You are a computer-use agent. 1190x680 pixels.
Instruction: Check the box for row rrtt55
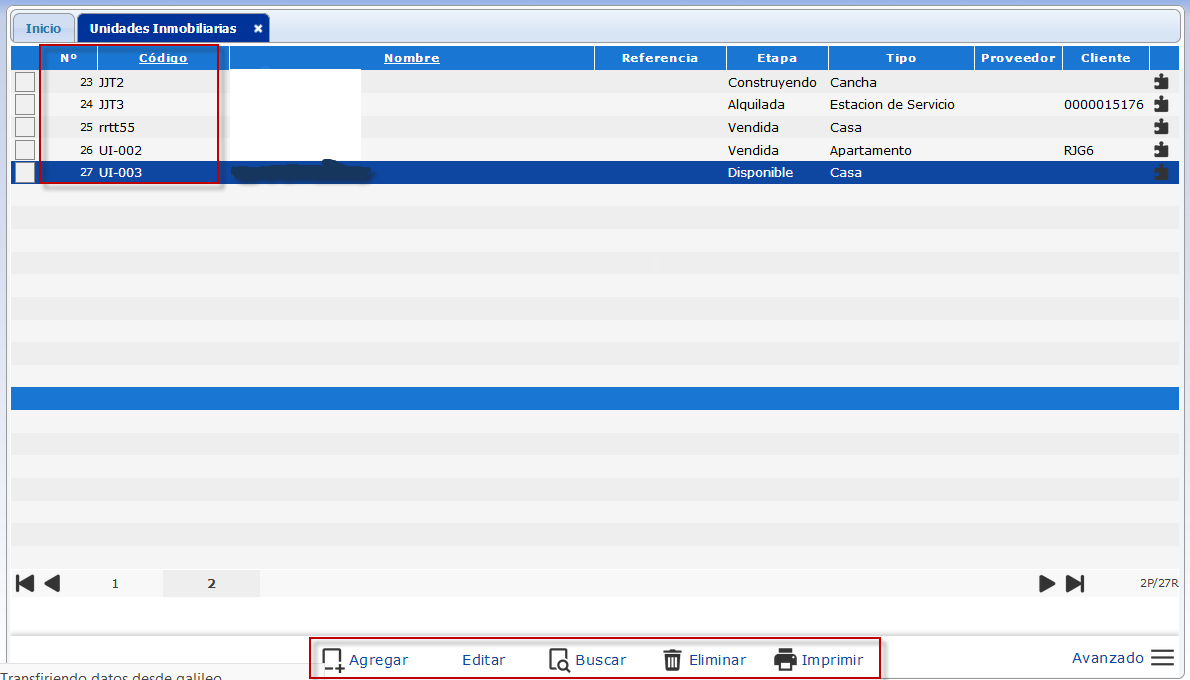point(25,128)
